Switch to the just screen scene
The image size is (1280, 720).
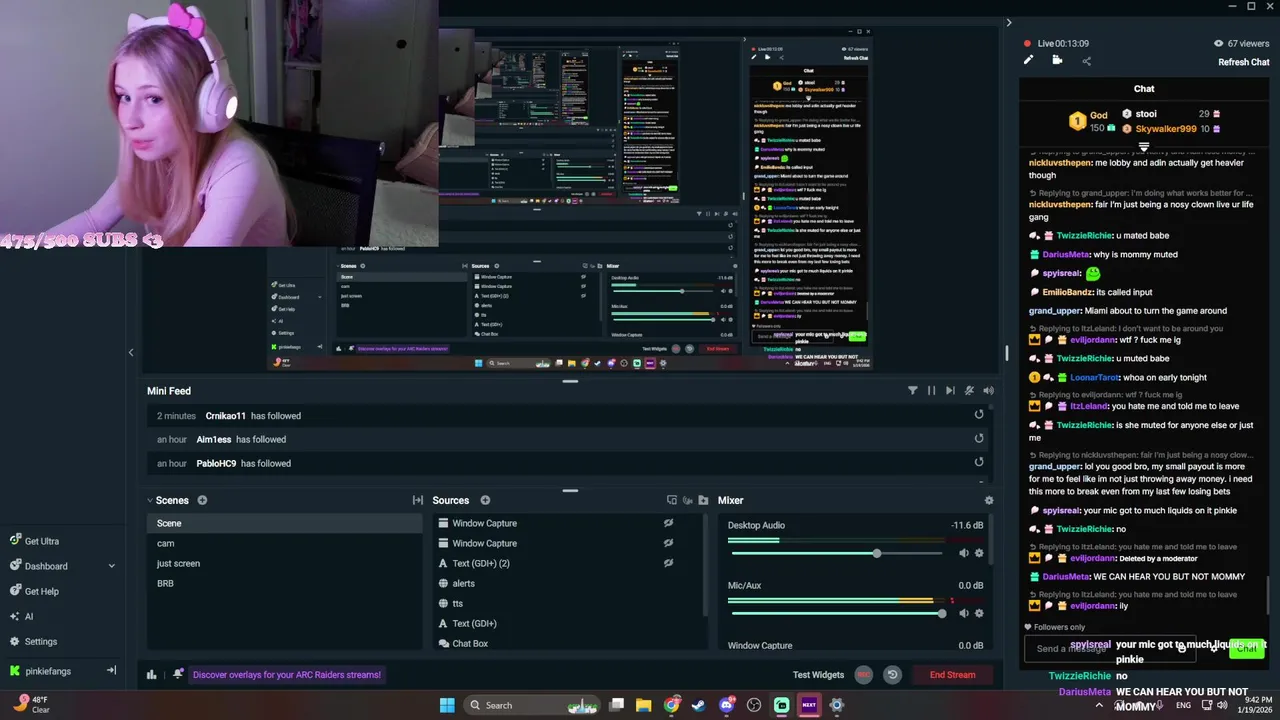coord(285,563)
